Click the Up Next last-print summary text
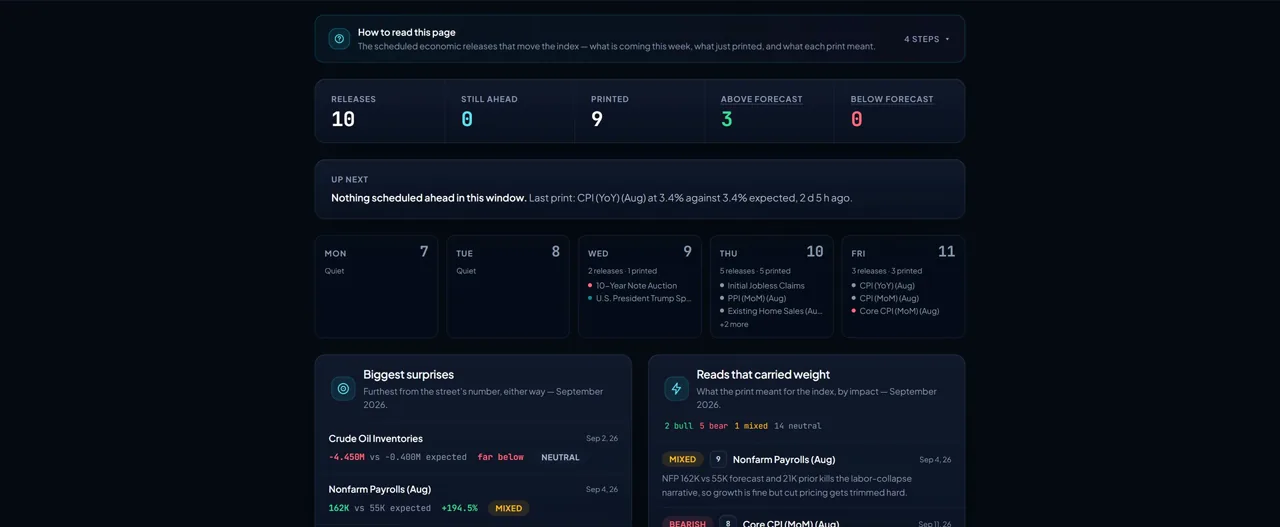The image size is (1280, 527). (x=690, y=198)
